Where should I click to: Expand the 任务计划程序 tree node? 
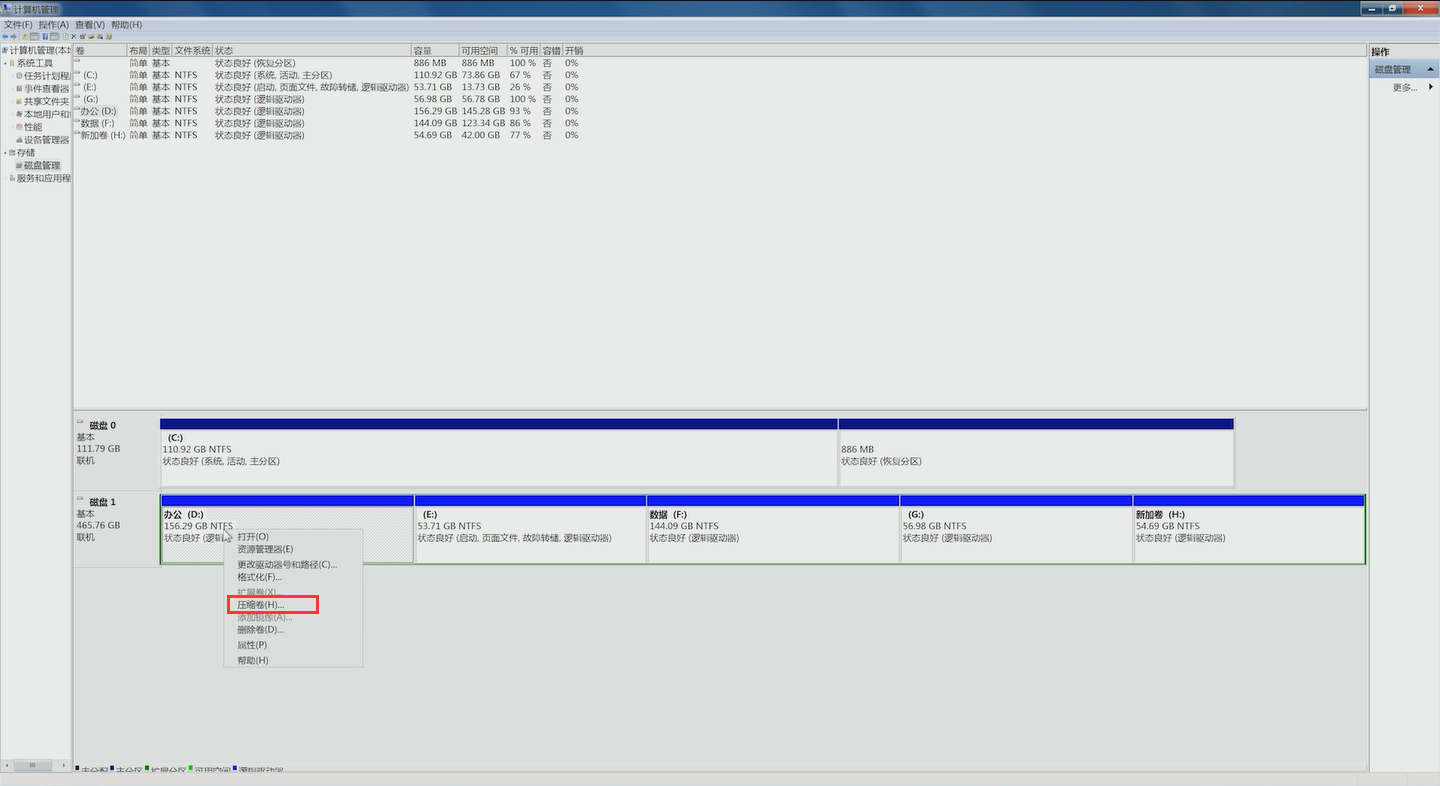pyautogui.click(x=12, y=76)
